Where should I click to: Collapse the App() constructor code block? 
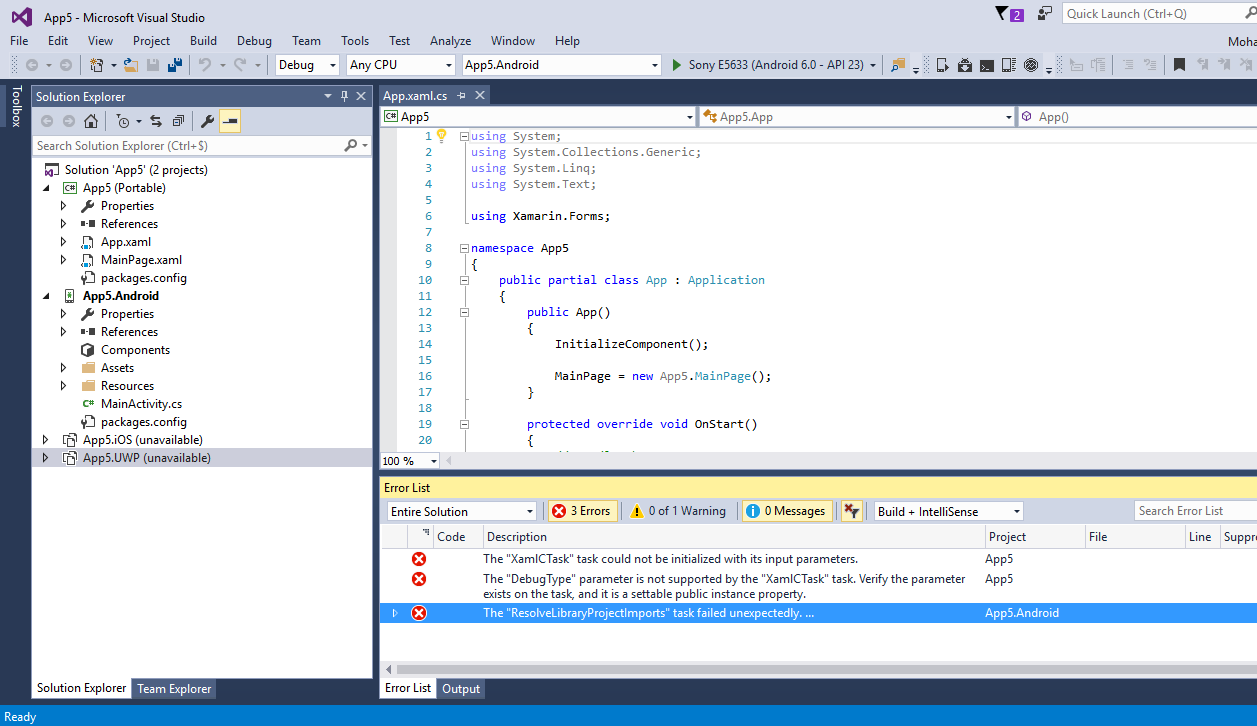(x=464, y=312)
